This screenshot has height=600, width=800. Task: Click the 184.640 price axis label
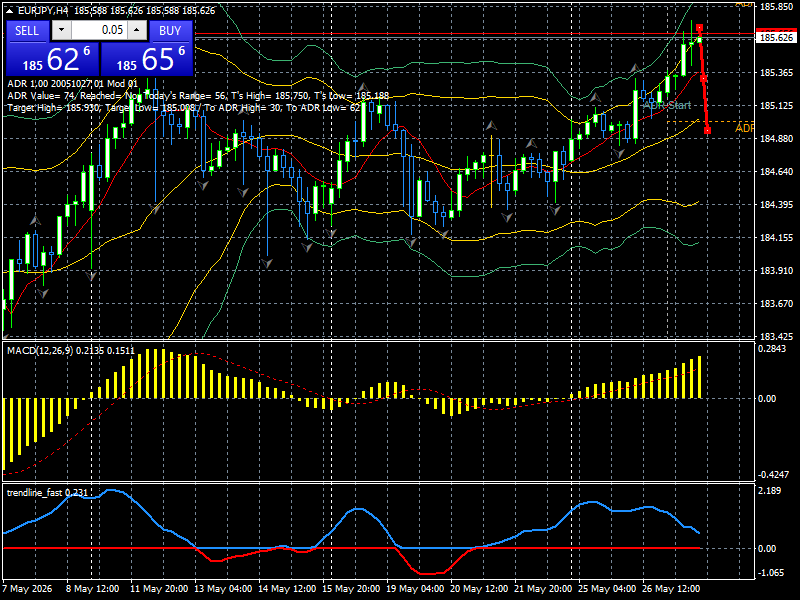(x=777, y=171)
